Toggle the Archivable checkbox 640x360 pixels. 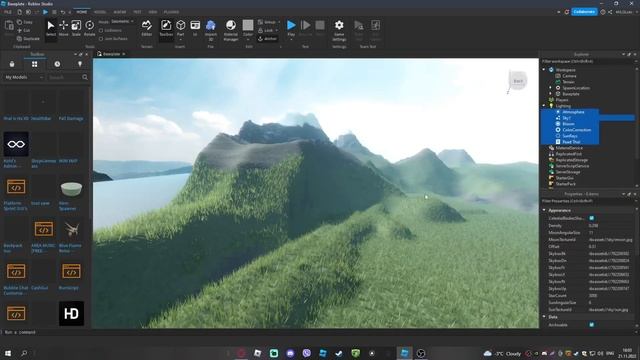(592, 325)
